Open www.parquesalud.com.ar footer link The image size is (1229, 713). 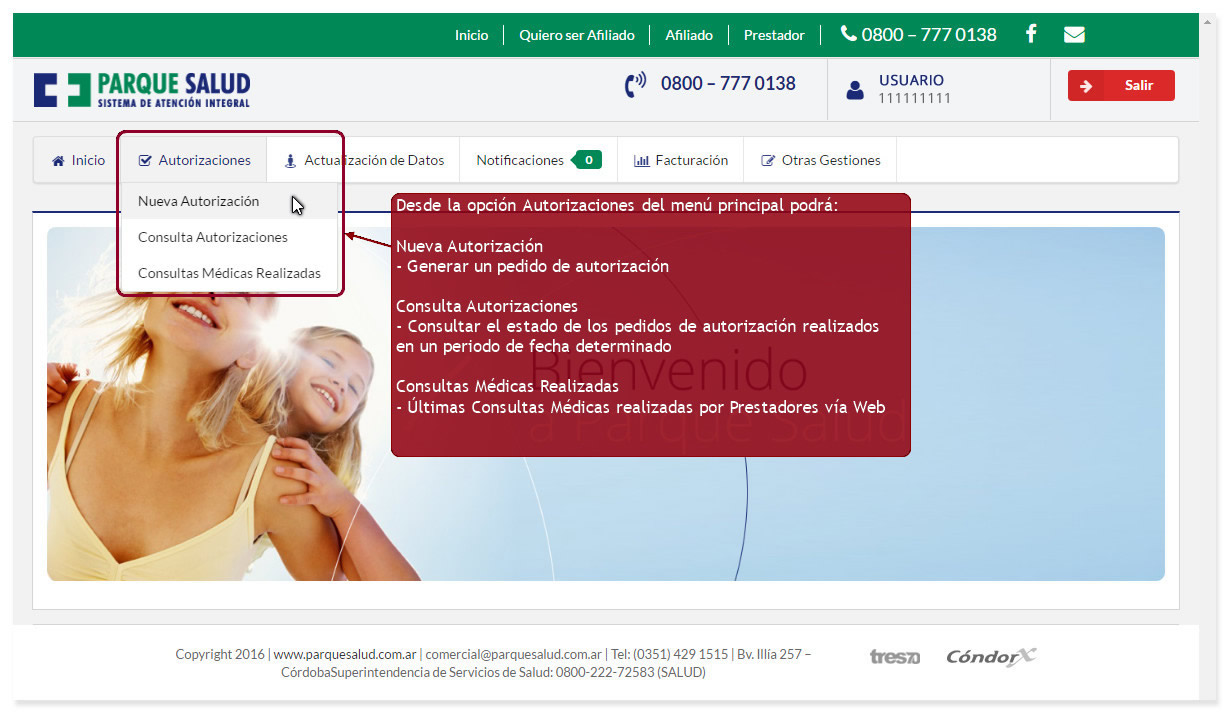346,654
